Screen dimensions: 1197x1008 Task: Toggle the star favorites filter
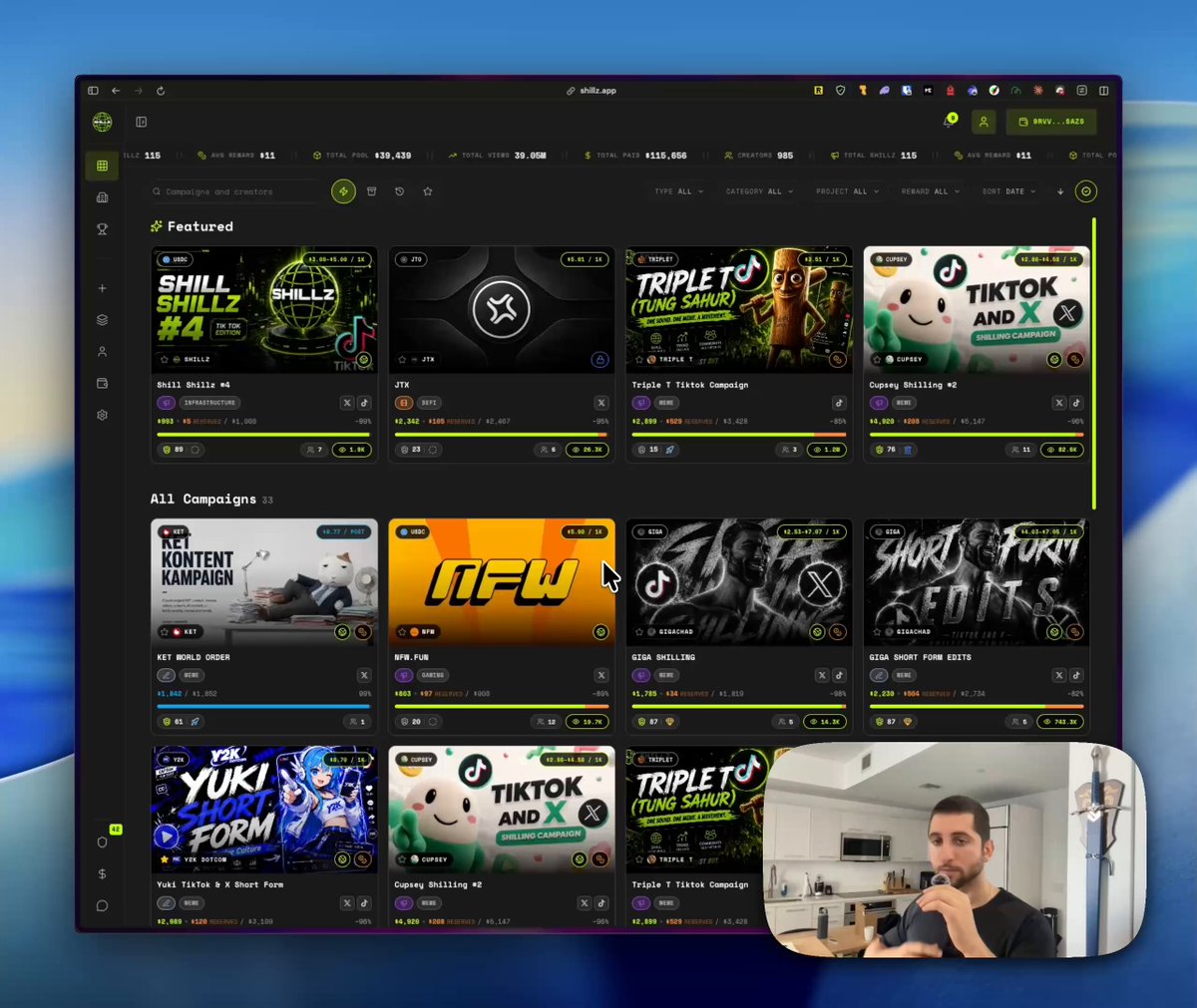coord(428,191)
